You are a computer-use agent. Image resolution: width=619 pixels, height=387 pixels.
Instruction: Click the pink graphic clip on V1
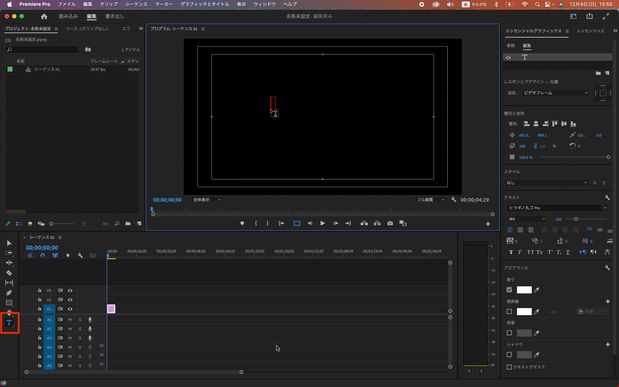(x=111, y=309)
